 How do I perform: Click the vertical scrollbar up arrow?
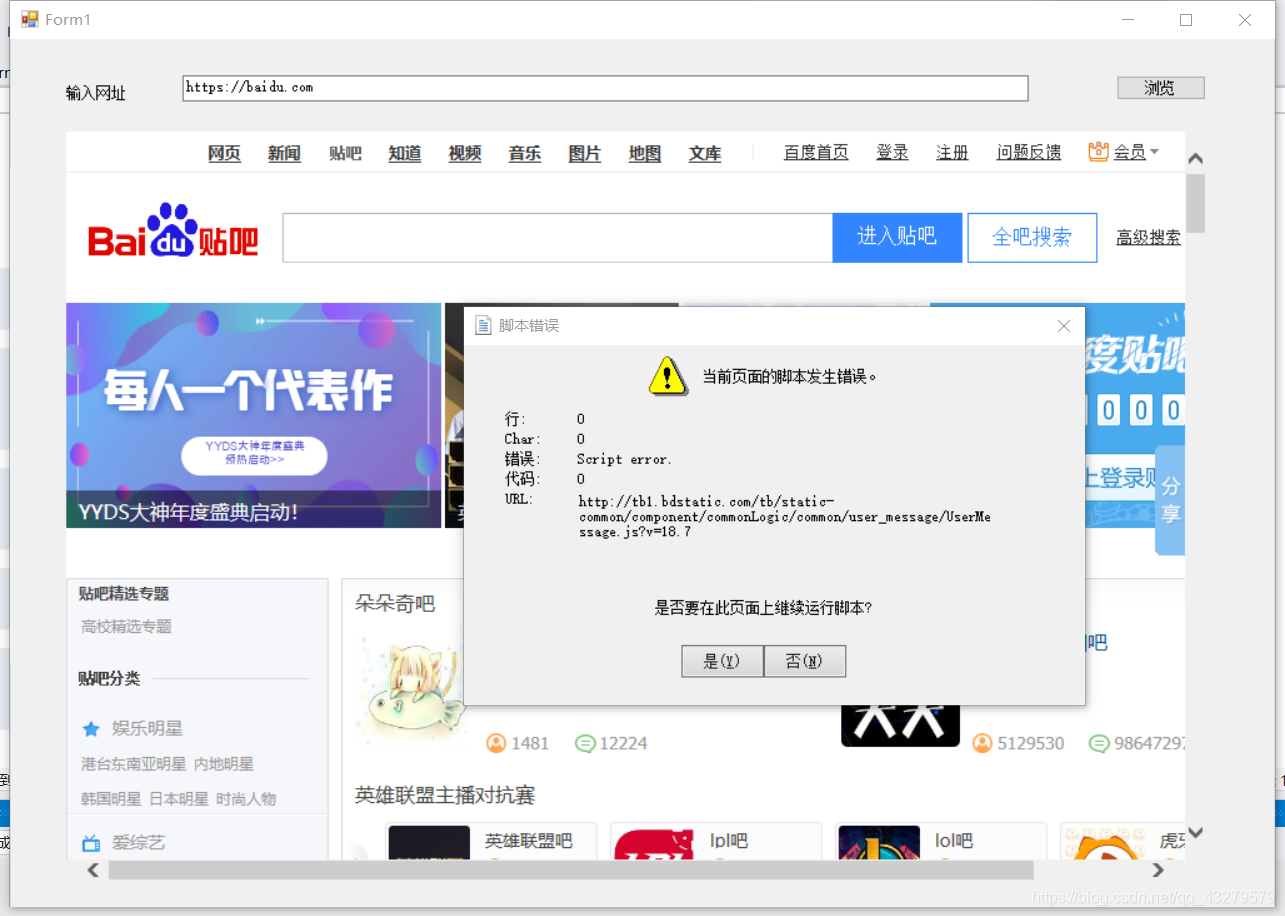[x=1195, y=158]
